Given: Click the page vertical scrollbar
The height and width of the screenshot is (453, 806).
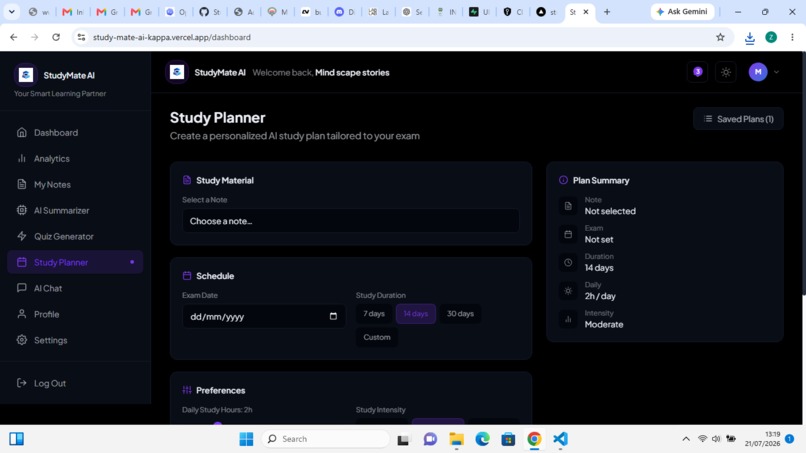Looking at the screenshot, I should (802, 173).
